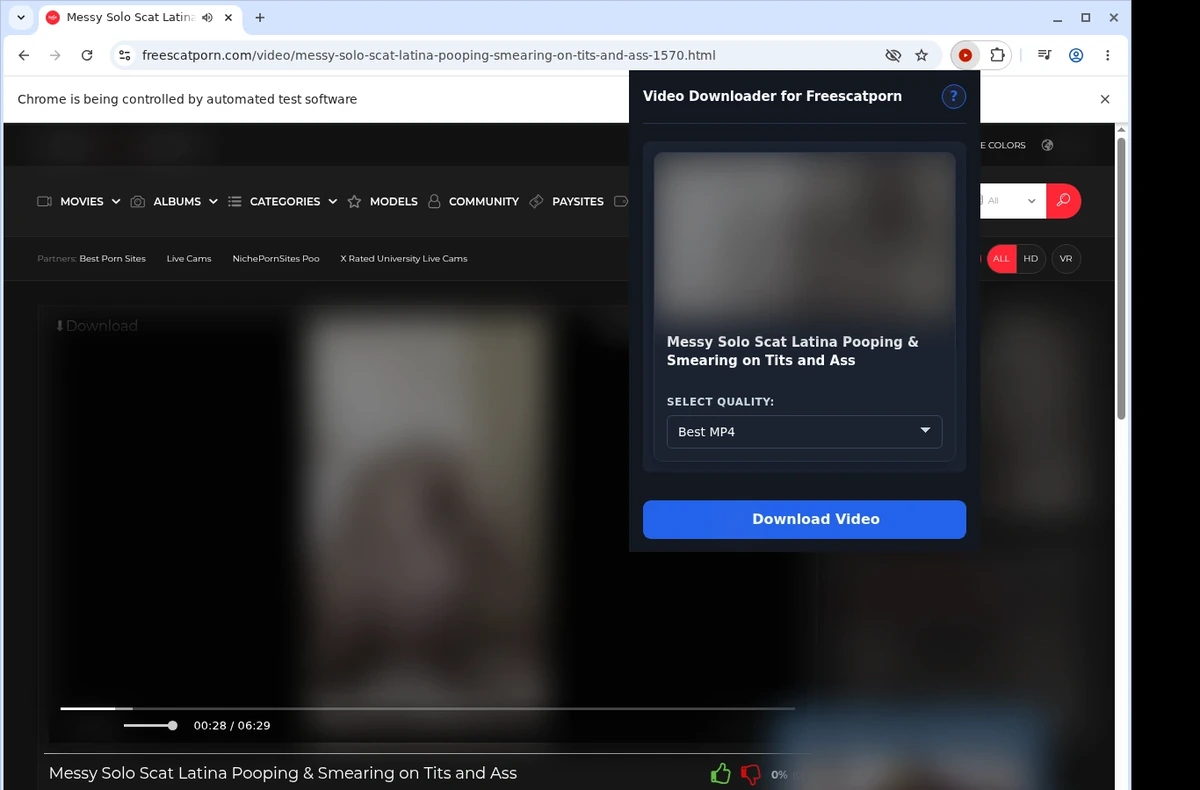Image resolution: width=1200 pixels, height=790 pixels.
Task: Click the scrollbar up arrow
Action: pyautogui.click(x=1121, y=130)
